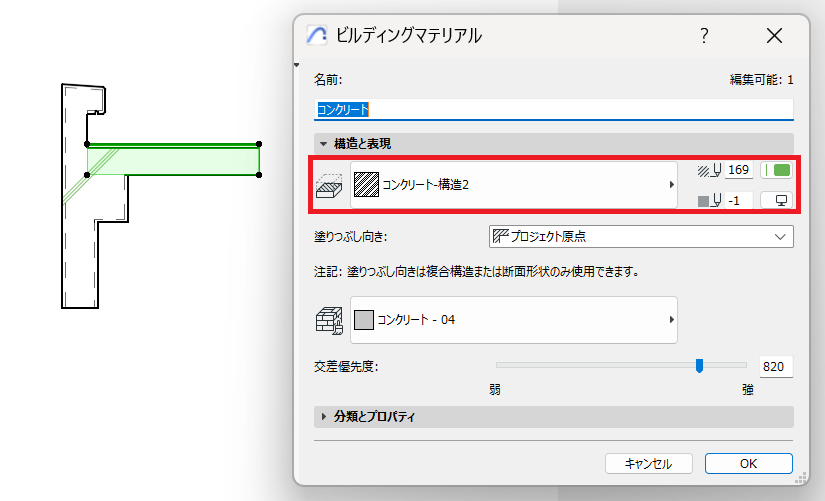
Task: Click the Archicad logo in dialog title
Action: [x=317, y=35]
